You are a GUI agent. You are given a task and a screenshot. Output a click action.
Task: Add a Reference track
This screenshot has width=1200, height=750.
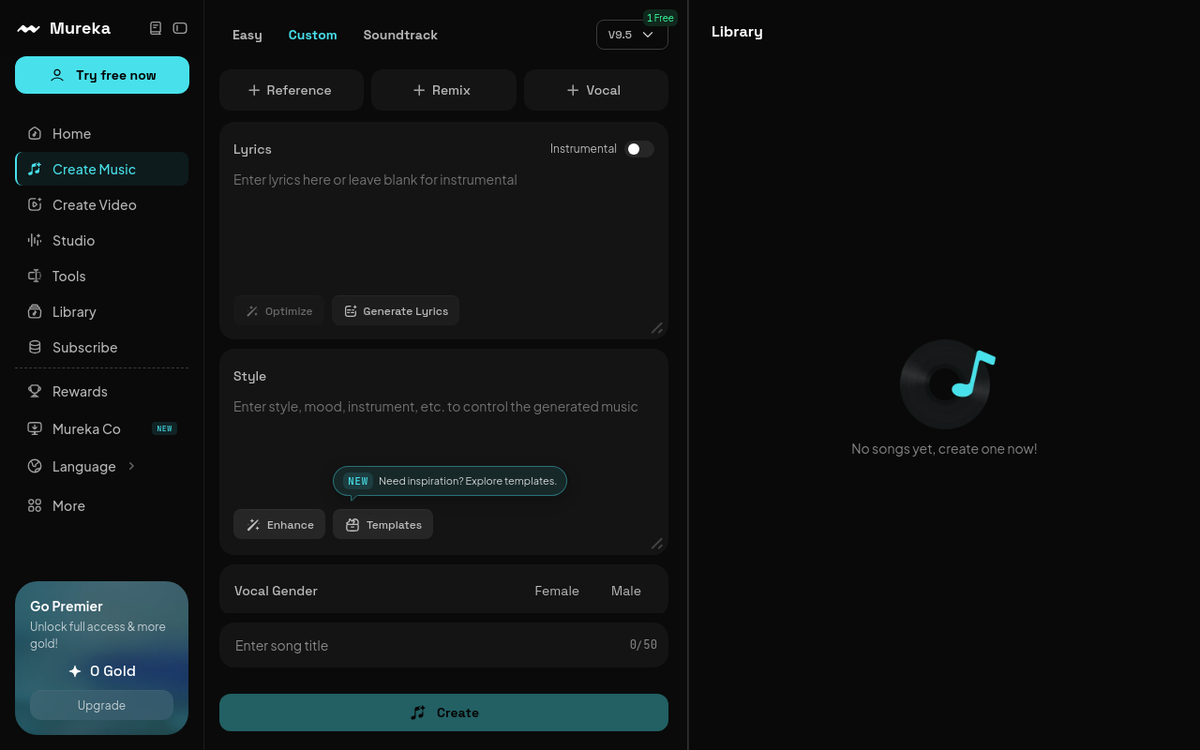click(x=291, y=90)
